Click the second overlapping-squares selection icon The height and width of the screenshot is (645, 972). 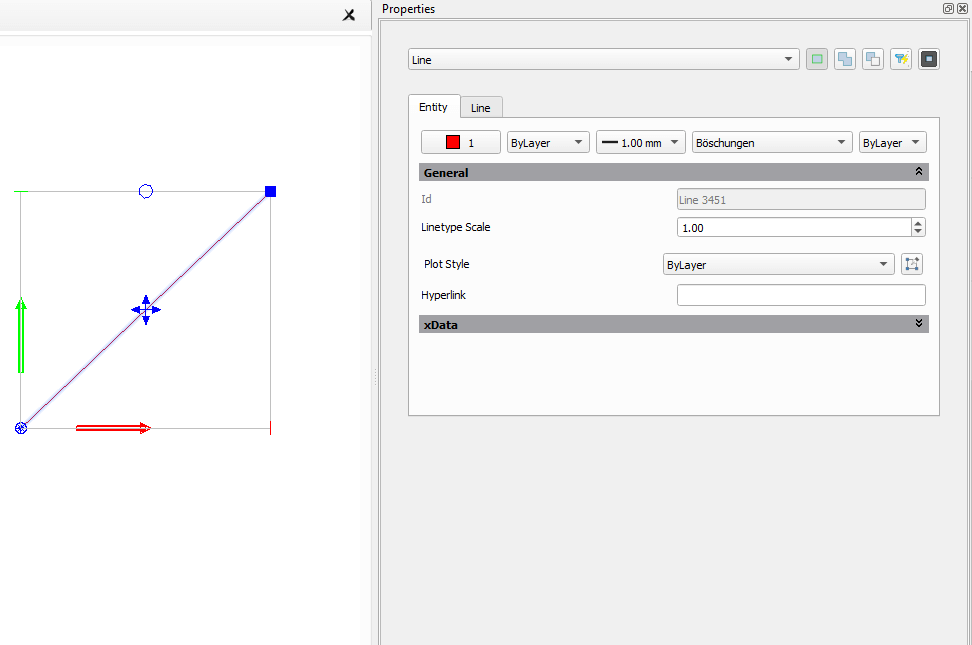873,59
